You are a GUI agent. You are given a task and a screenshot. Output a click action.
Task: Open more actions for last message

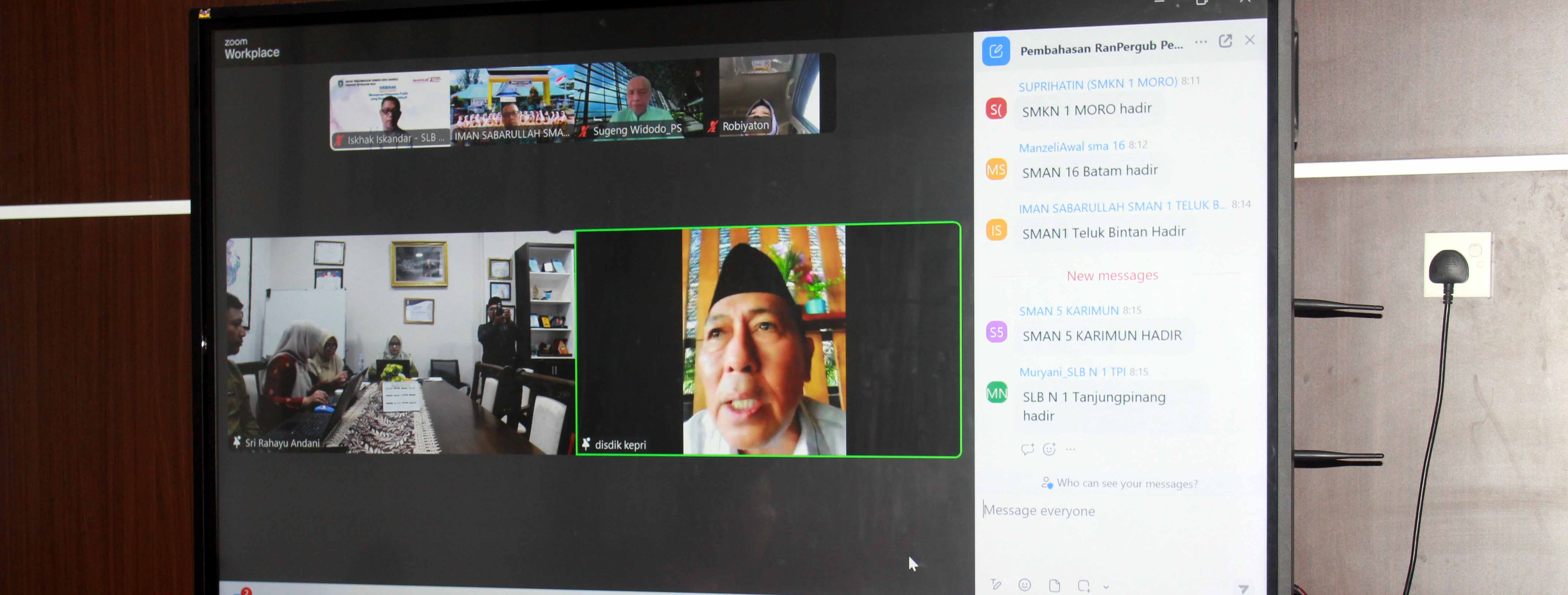point(1071,450)
